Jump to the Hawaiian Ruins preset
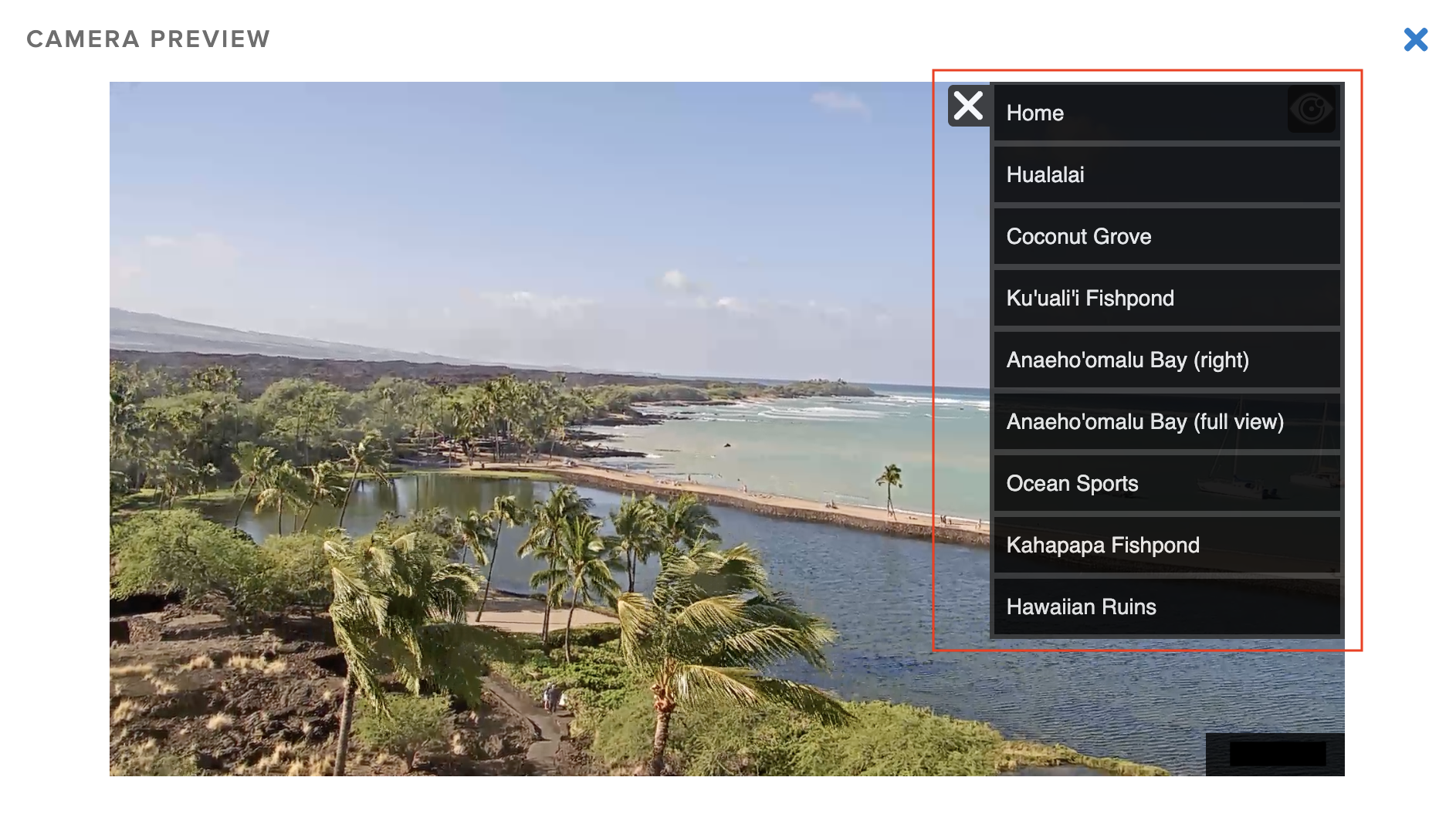The width and height of the screenshot is (1456, 838). (1166, 607)
